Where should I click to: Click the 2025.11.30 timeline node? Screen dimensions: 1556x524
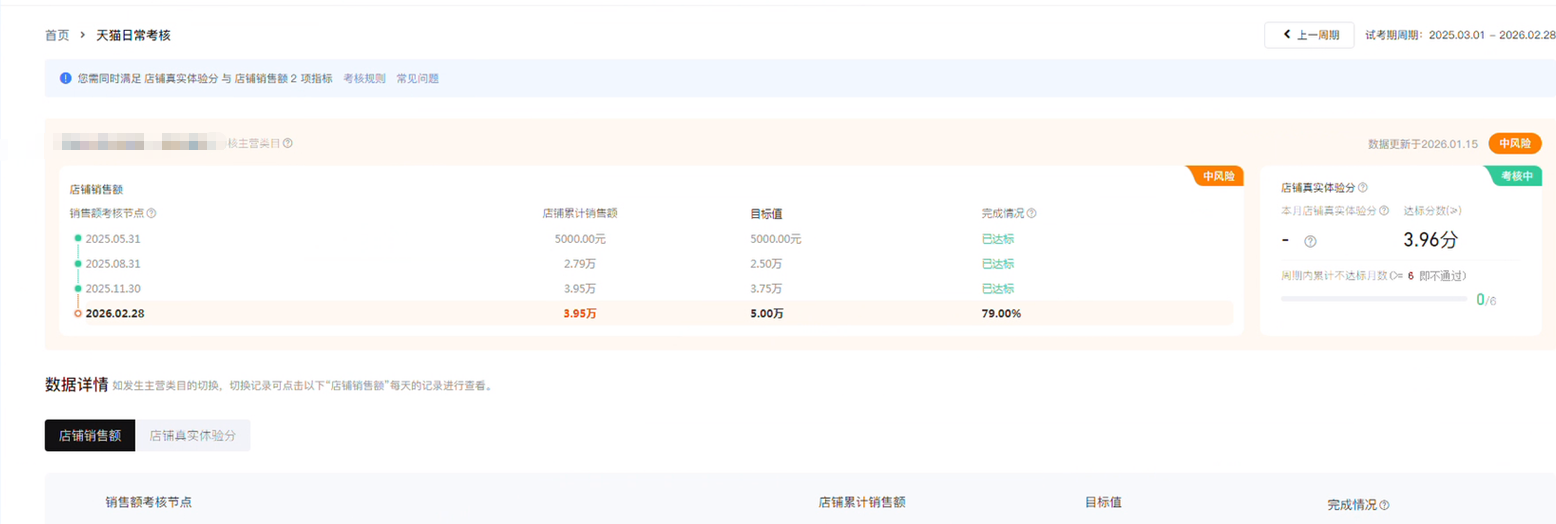tap(78, 289)
